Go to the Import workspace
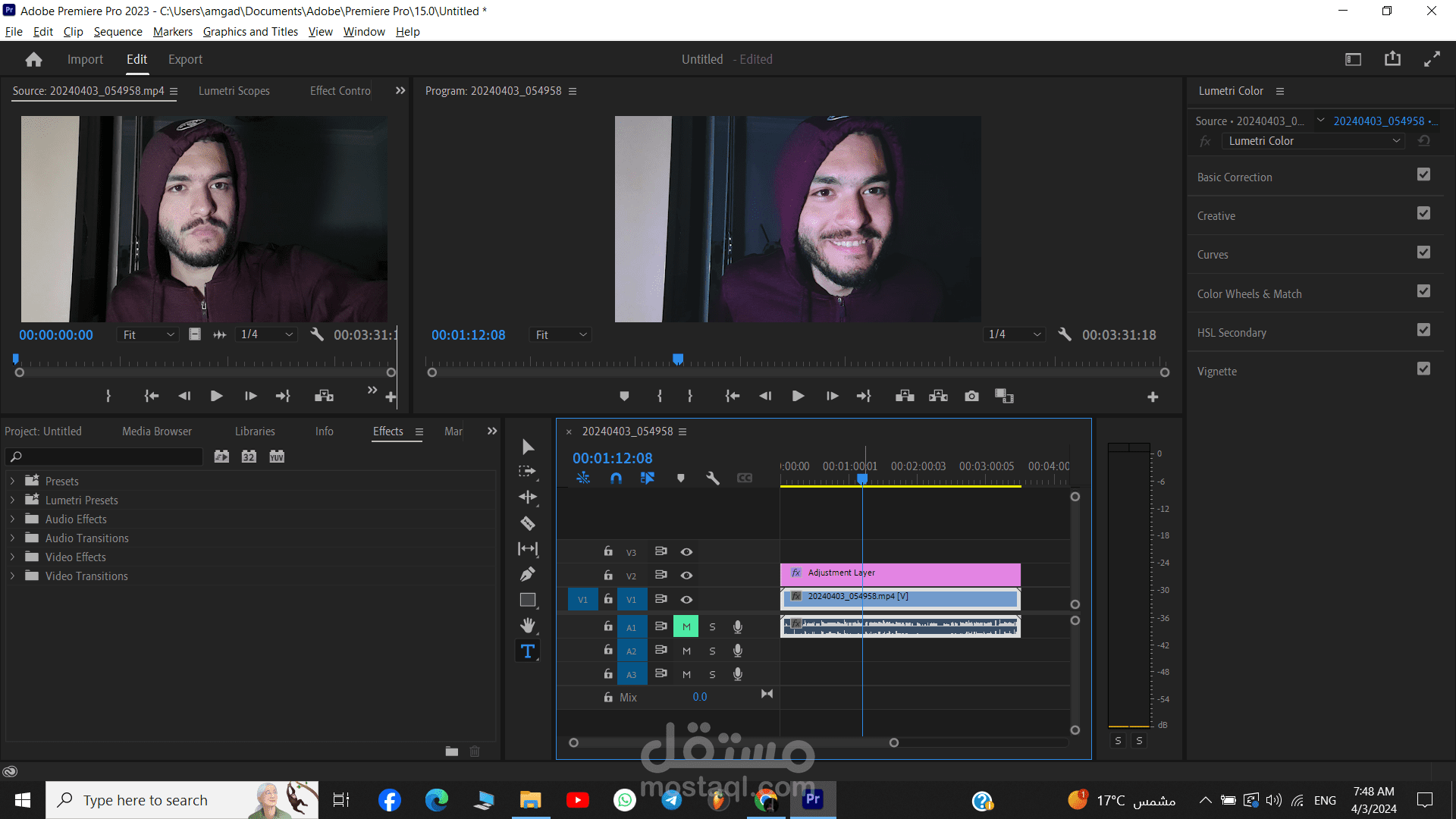 point(85,59)
